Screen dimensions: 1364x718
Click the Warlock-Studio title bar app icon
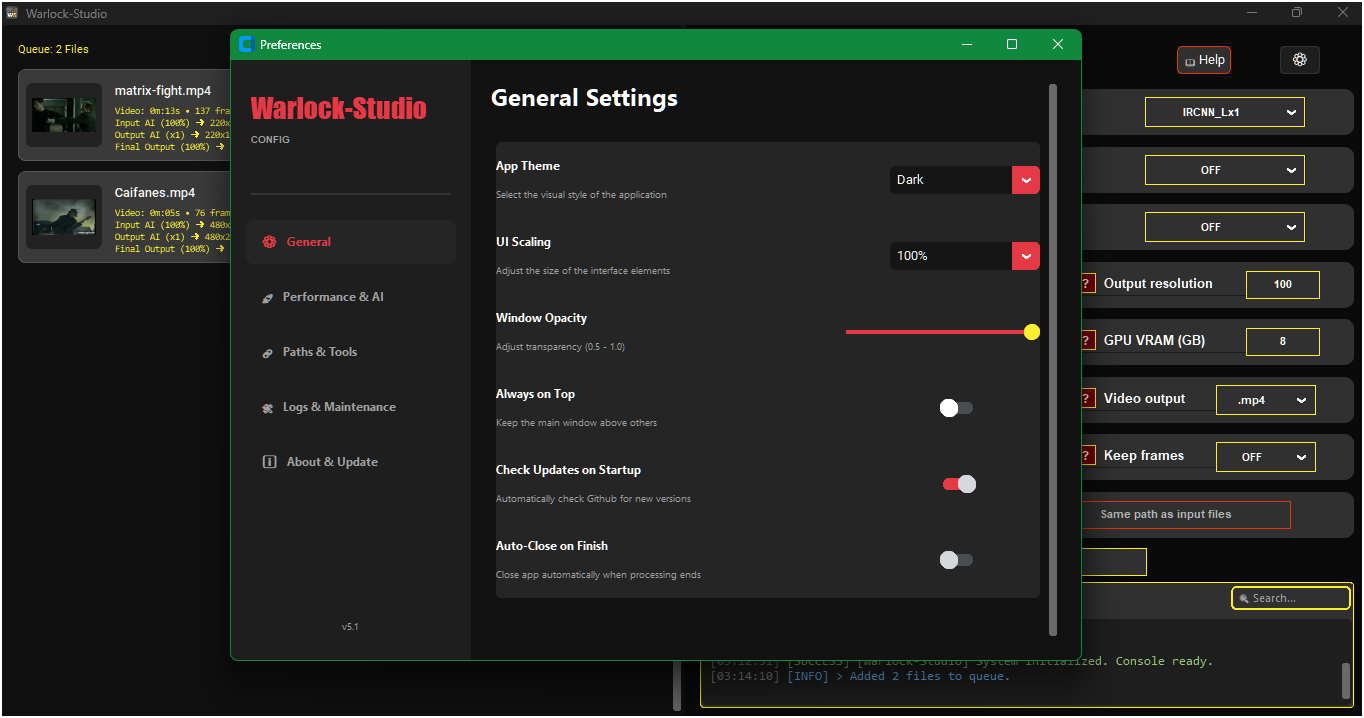[x=12, y=13]
